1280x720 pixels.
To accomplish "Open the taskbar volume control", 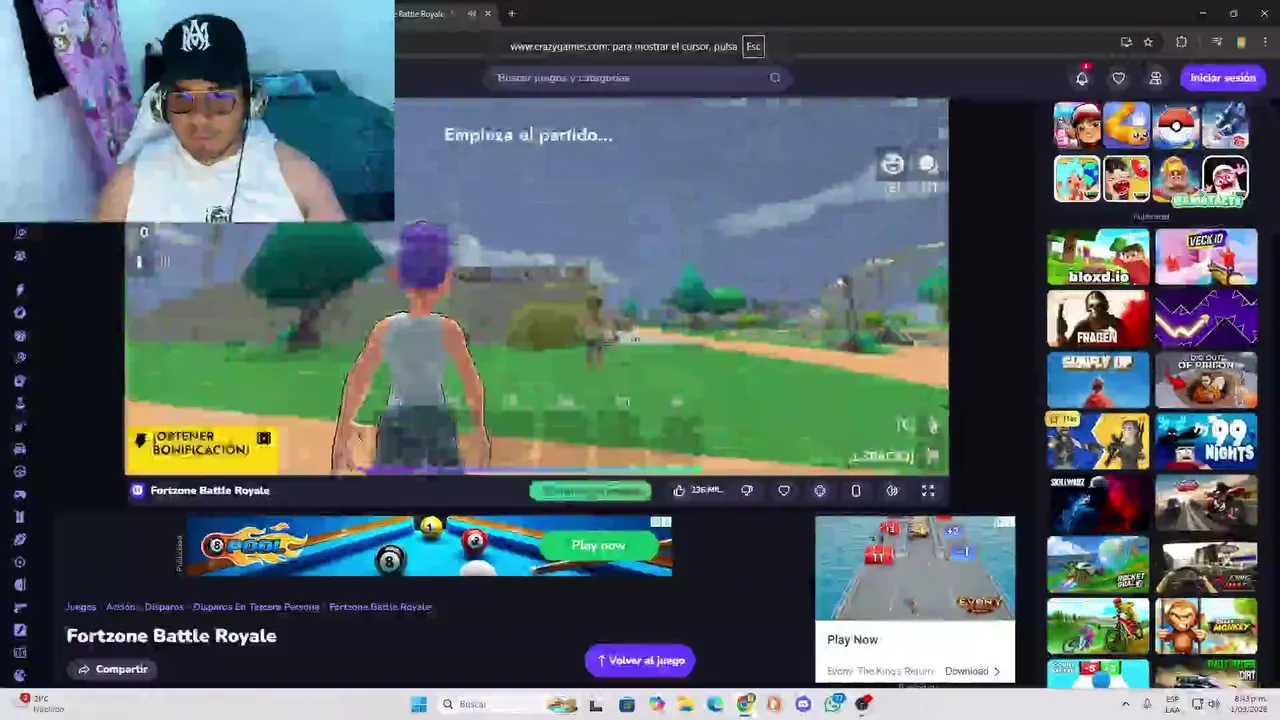I will tap(1214, 704).
